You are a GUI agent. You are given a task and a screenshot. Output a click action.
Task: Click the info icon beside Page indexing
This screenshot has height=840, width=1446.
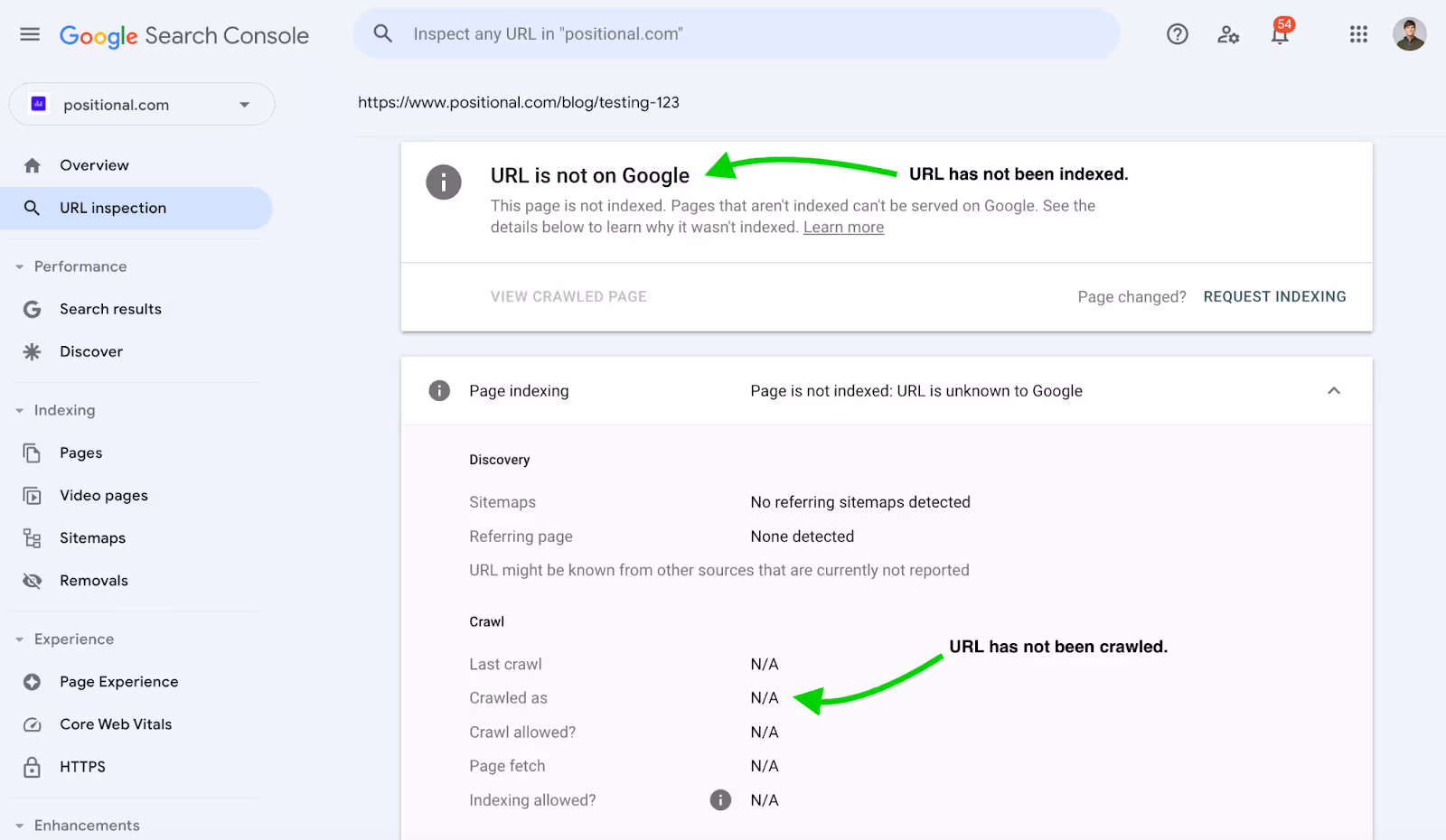tap(439, 390)
